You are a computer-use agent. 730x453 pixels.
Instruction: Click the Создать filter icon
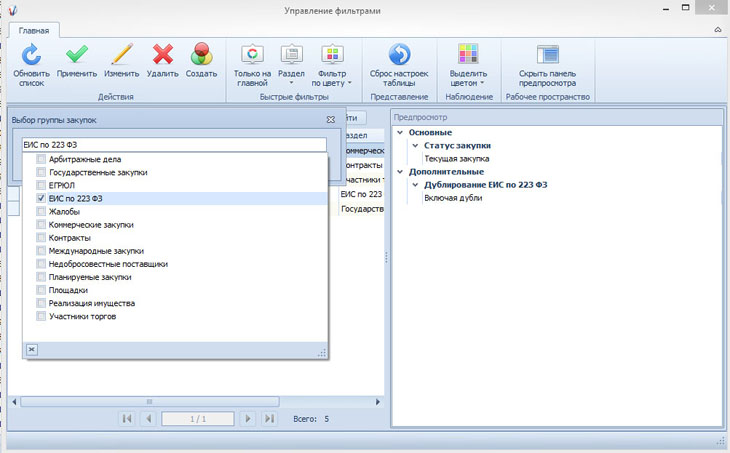tap(201, 55)
